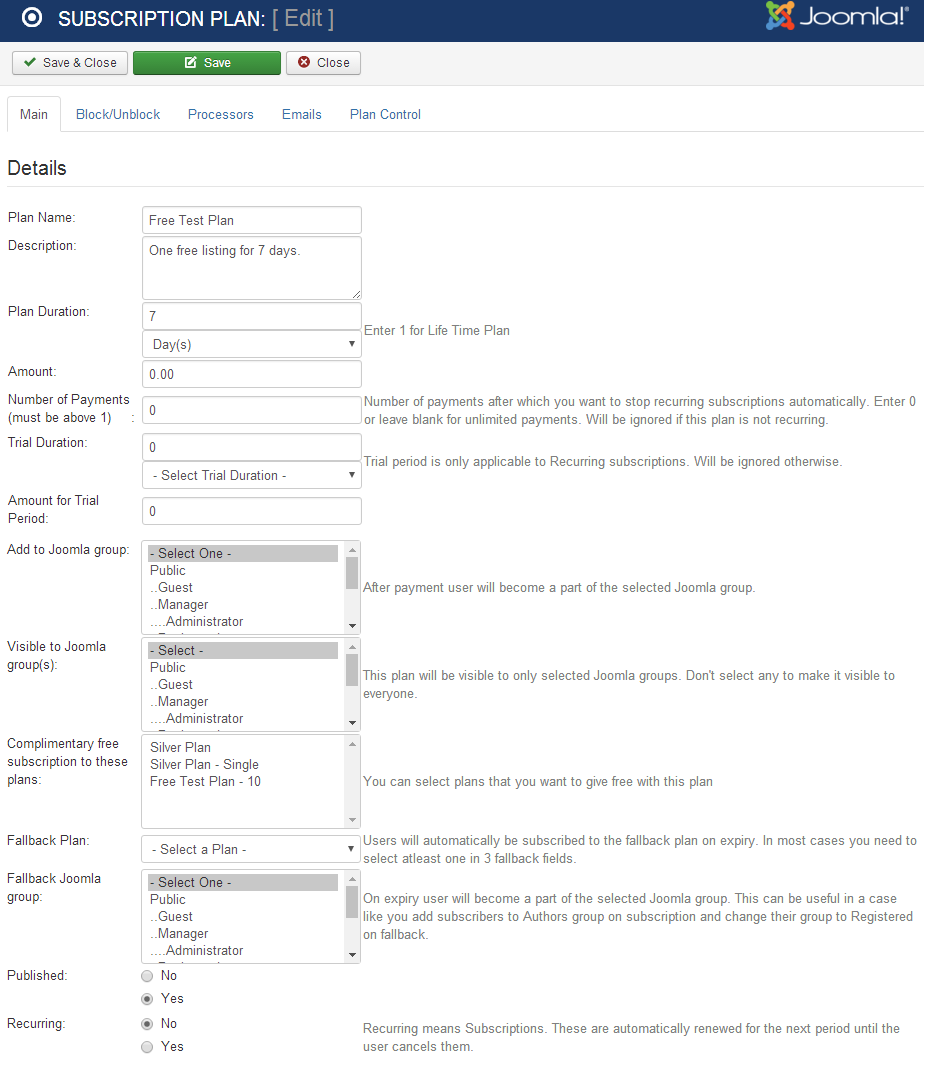The height and width of the screenshot is (1072, 926).
Task: Enable Recurring by choosing Yes
Action: pos(147,1047)
